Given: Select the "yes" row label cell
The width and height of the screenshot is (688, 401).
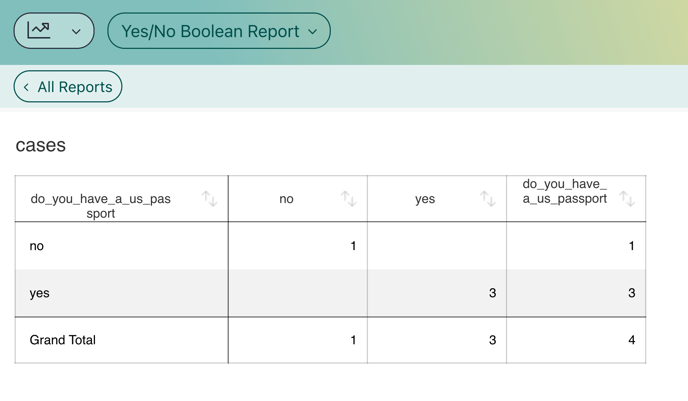Looking at the screenshot, I should pos(40,293).
